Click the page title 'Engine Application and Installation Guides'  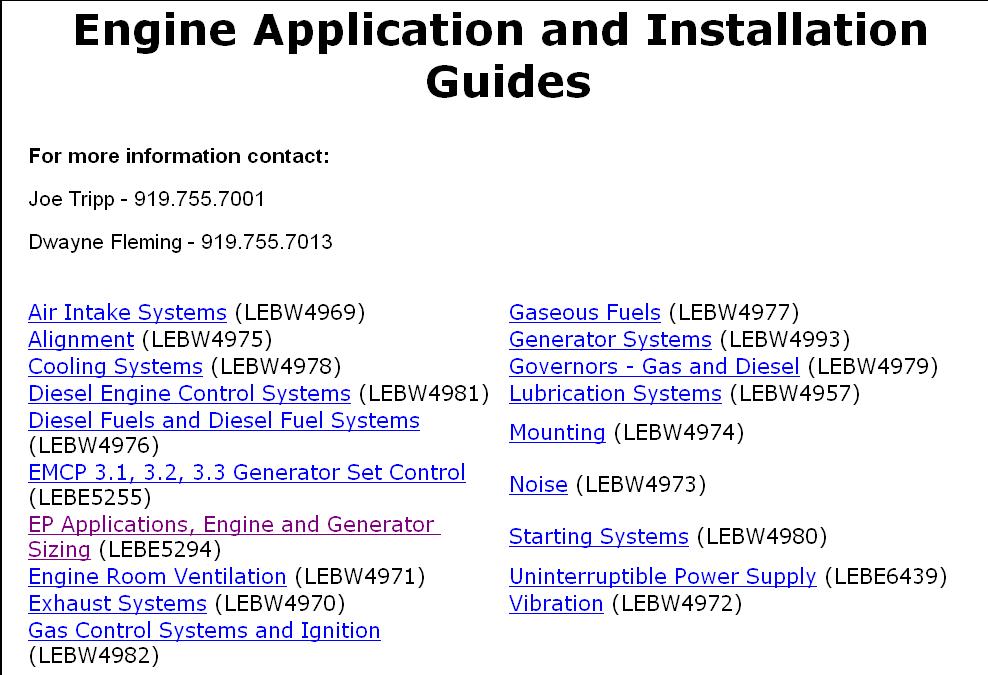pyautogui.click(x=501, y=55)
